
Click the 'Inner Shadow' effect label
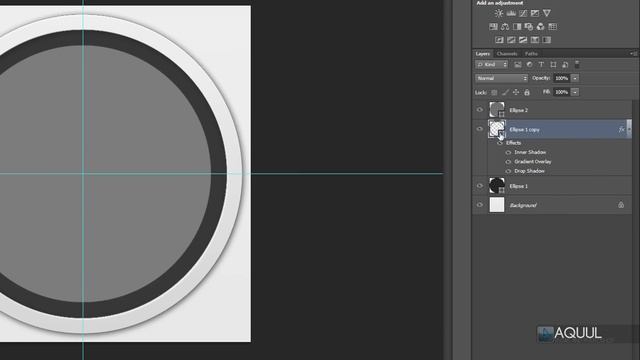point(530,152)
